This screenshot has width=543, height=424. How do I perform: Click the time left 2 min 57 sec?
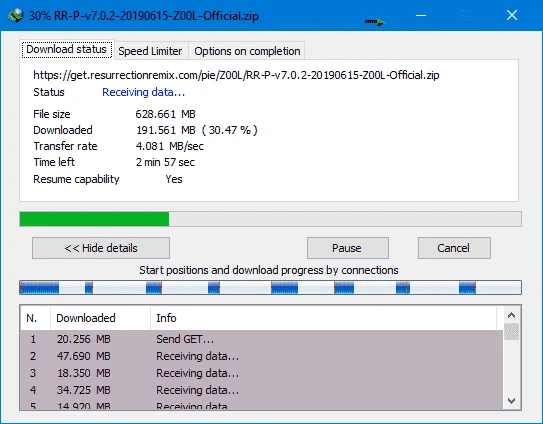165,162
